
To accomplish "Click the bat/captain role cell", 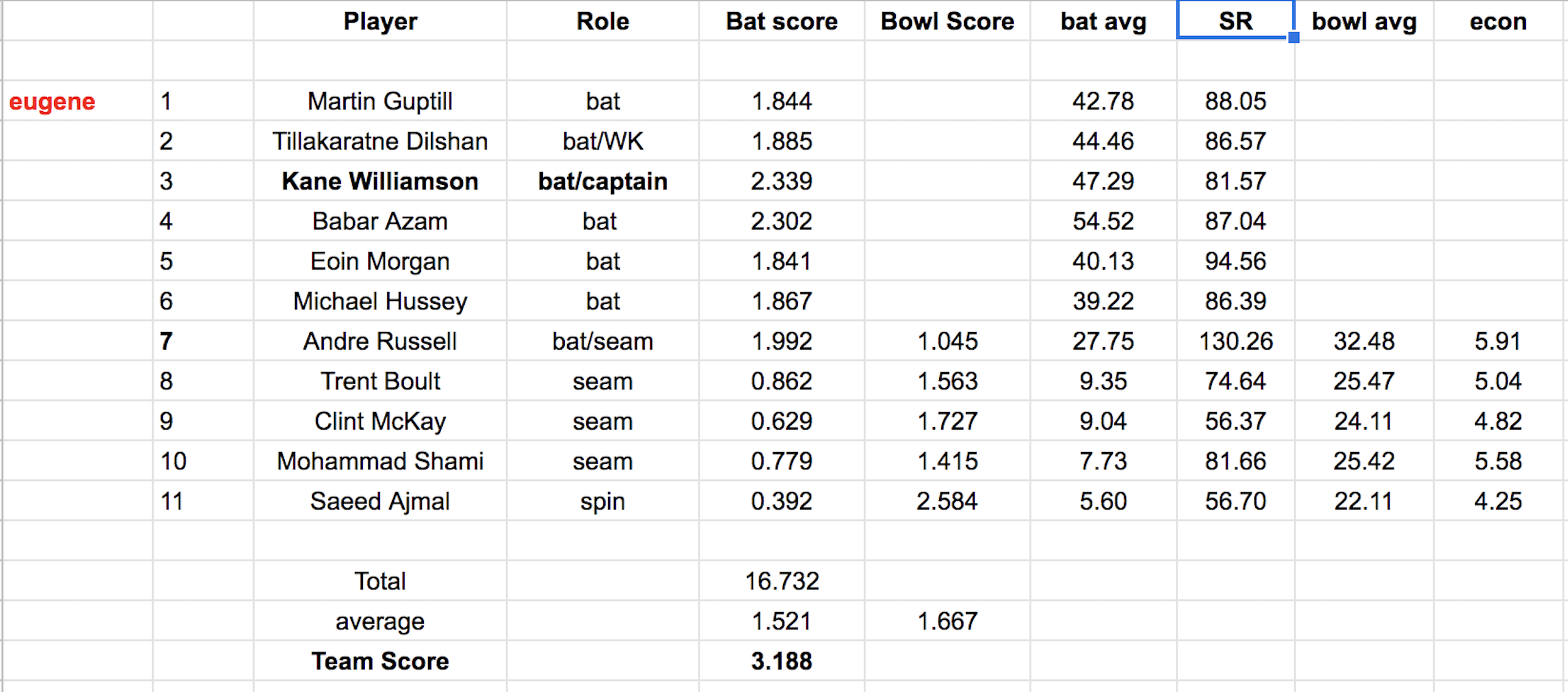I will pos(603,181).
